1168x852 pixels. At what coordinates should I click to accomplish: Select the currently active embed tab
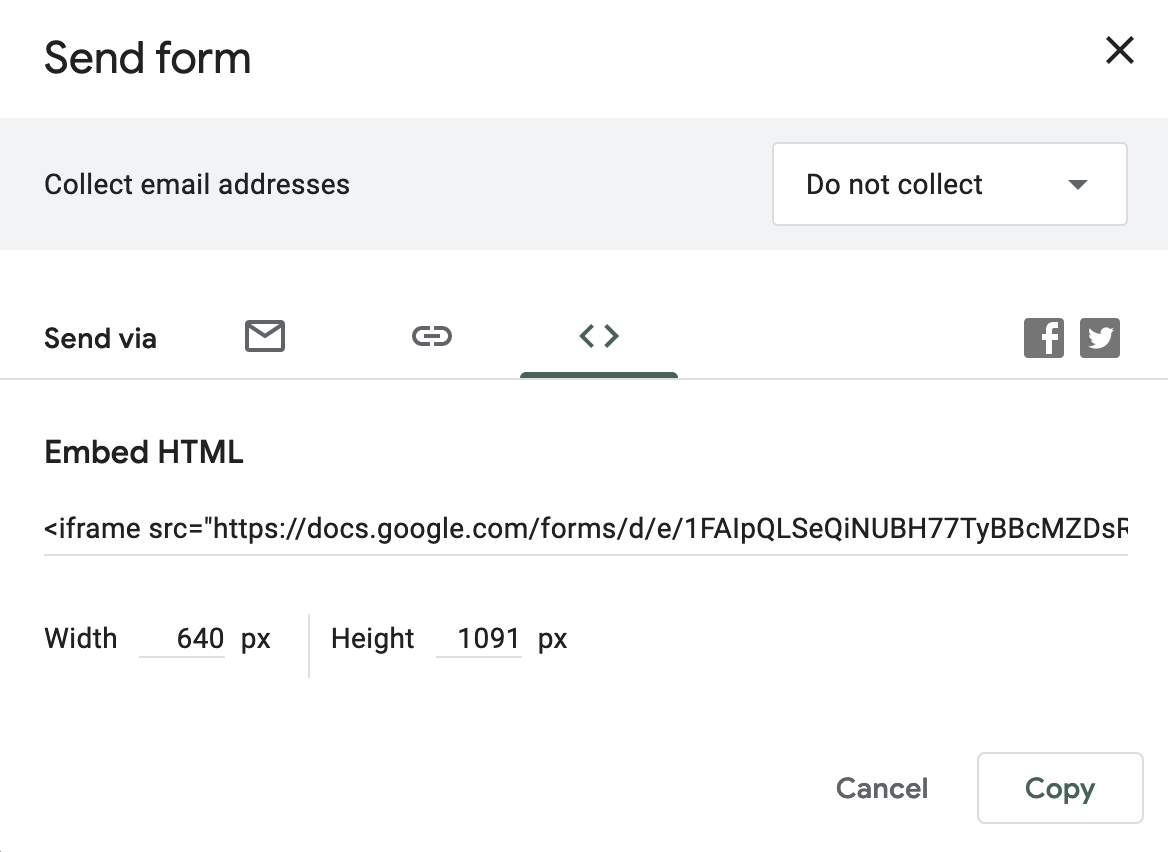(x=598, y=337)
